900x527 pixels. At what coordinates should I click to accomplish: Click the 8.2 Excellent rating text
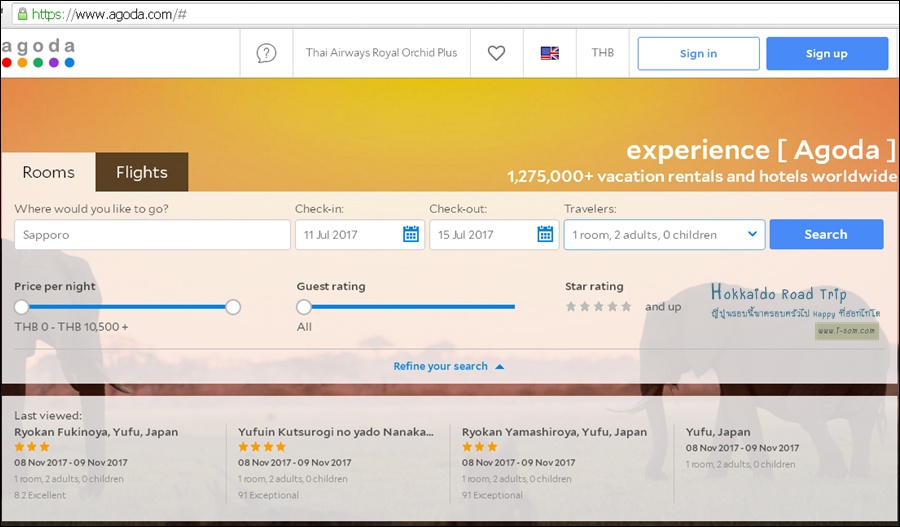40,495
